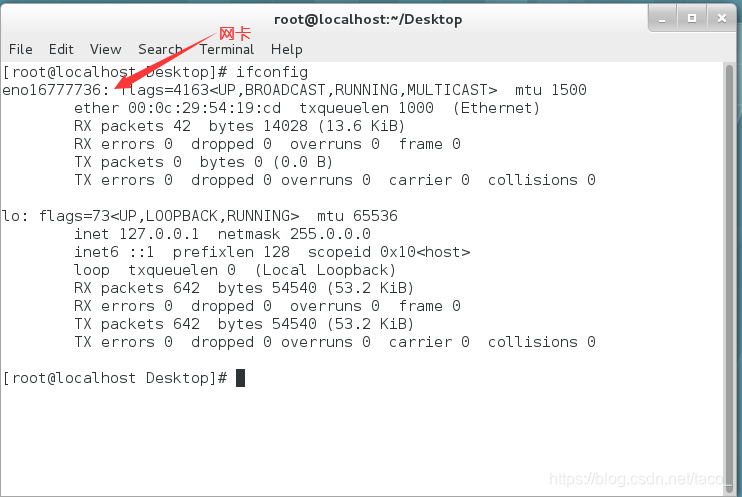Click the (Ethernet) label
742x497 pixels.
pos(496,108)
